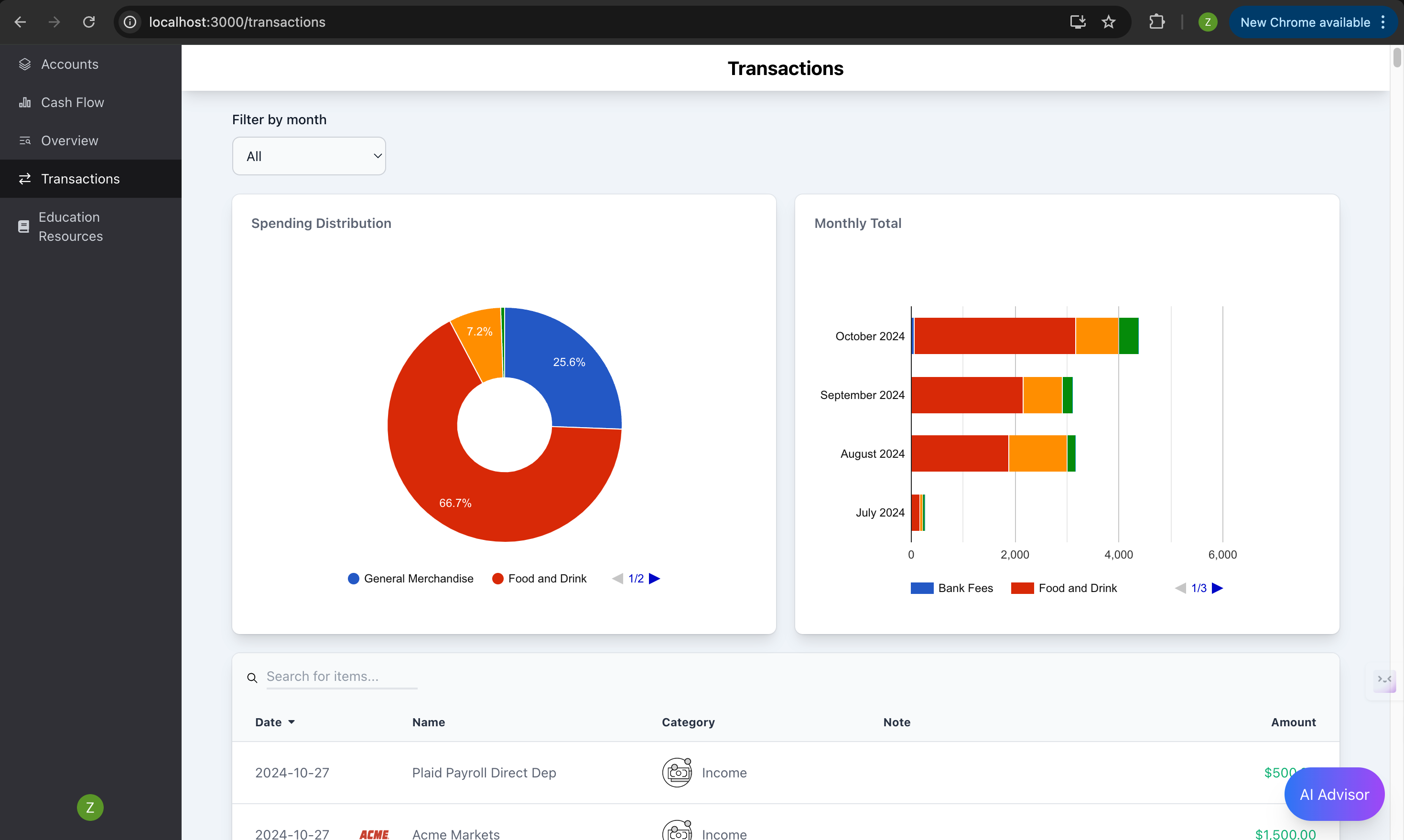Toggle Food and Drink legend in pie chart
The image size is (1404, 840).
click(x=540, y=579)
